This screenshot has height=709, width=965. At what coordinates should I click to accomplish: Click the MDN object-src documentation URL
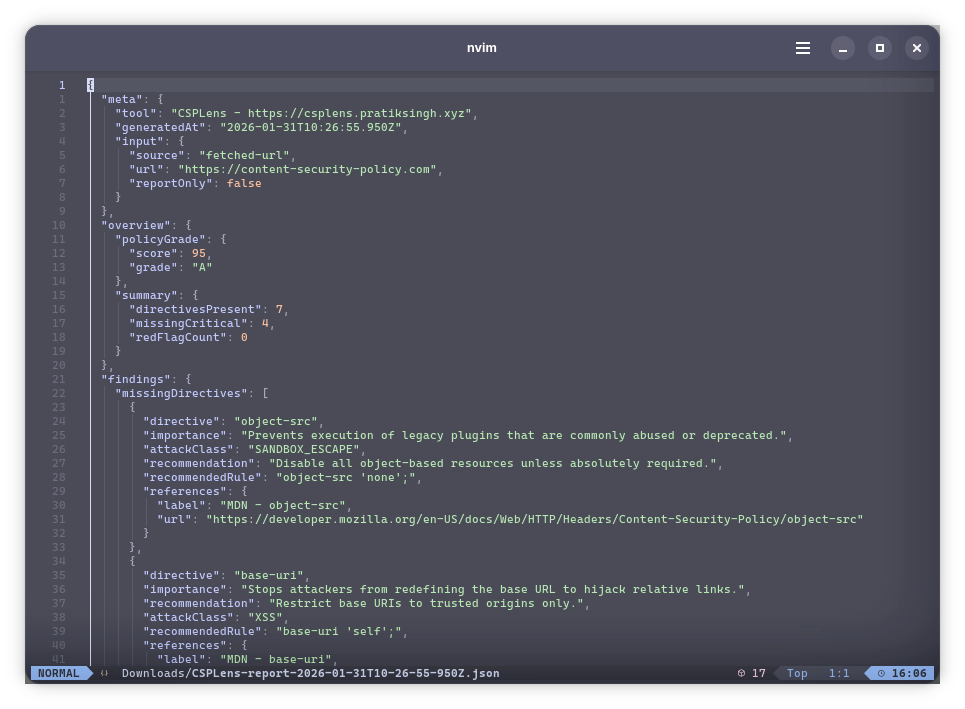534,519
